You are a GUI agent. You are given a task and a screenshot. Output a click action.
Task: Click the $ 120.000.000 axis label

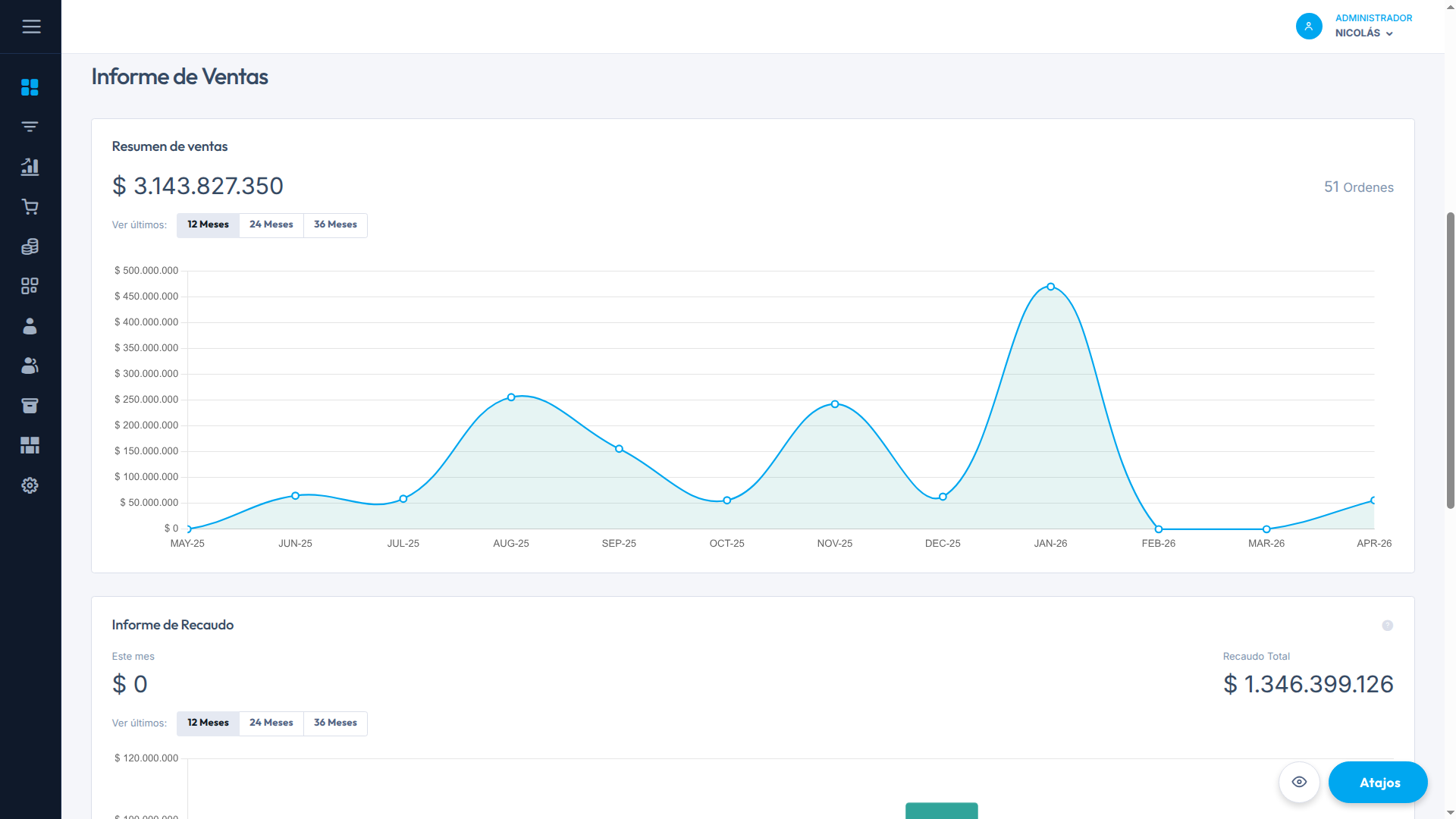tap(146, 758)
